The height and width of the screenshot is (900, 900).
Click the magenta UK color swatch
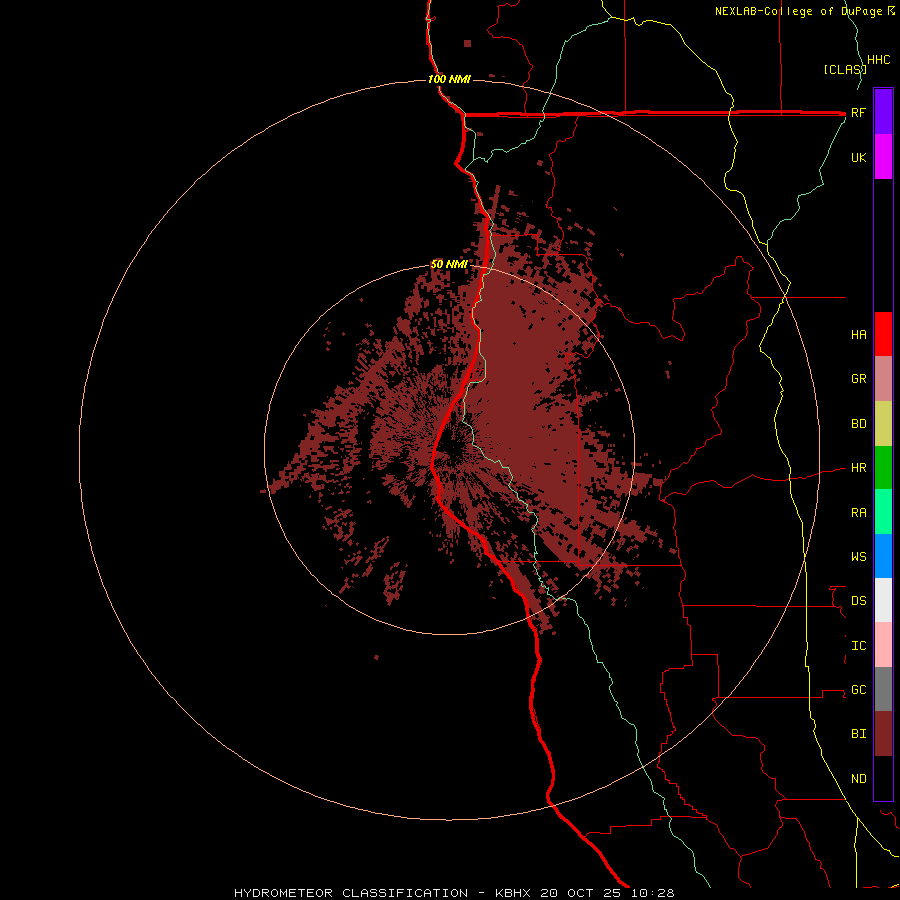click(x=883, y=157)
